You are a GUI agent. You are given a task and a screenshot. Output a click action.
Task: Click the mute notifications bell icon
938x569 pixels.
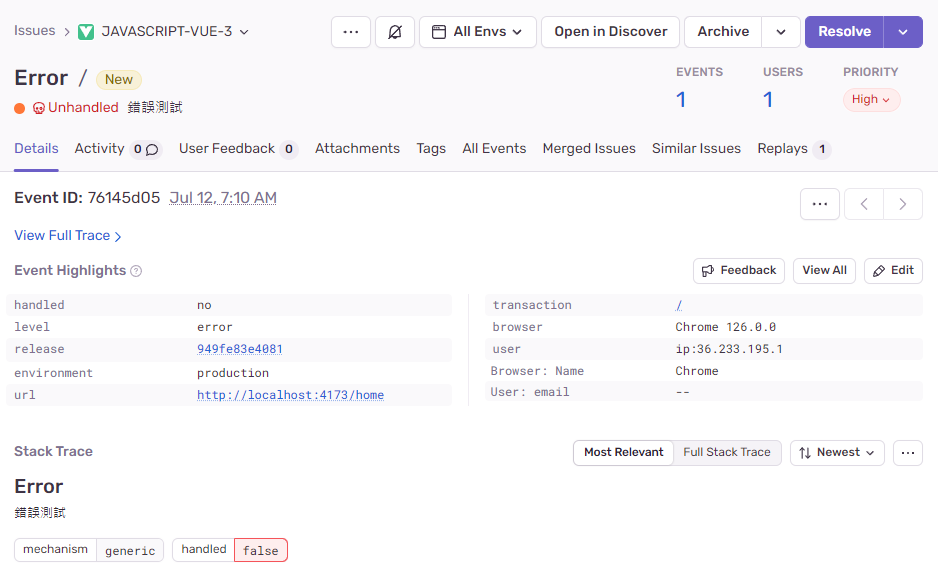(394, 32)
